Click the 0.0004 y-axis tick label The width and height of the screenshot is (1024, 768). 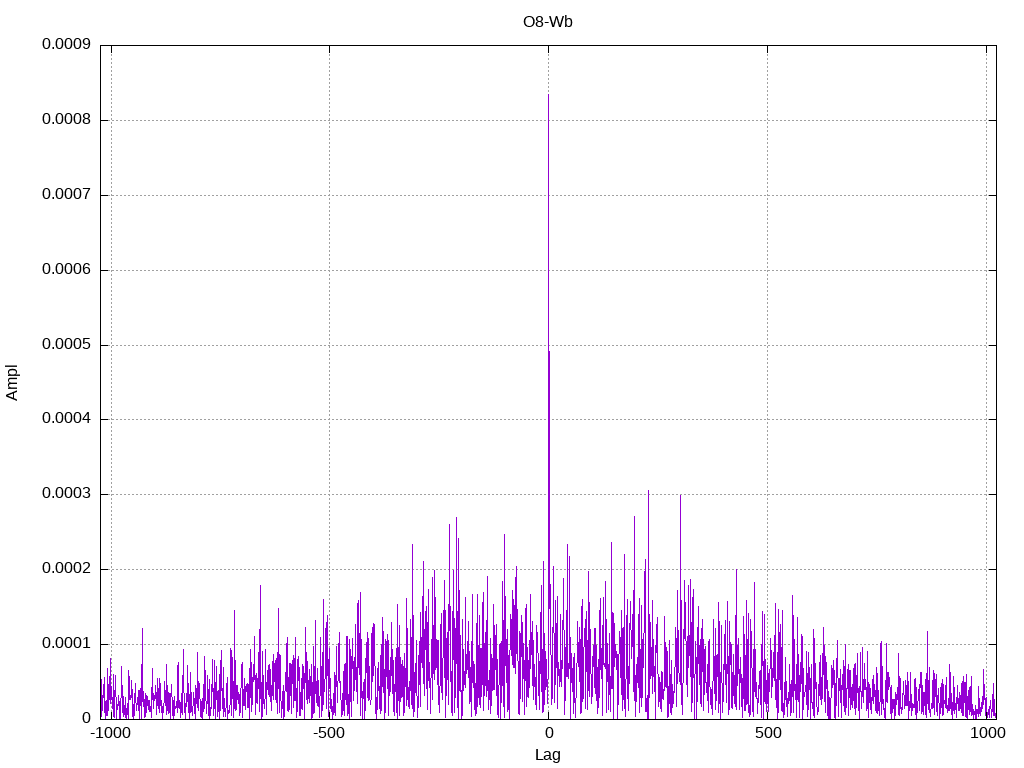point(67,419)
